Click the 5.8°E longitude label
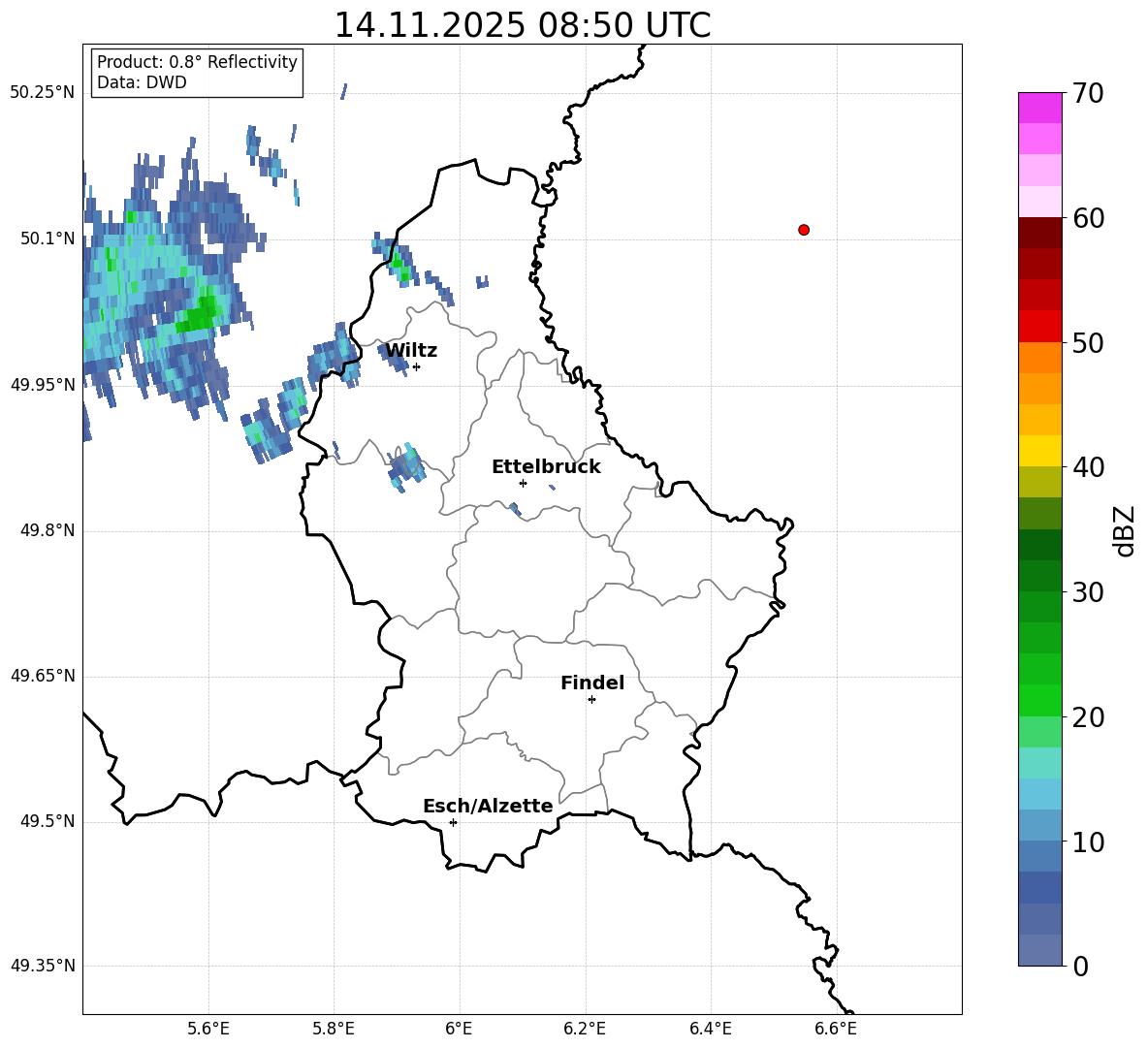1148x1048 pixels. point(334,1029)
